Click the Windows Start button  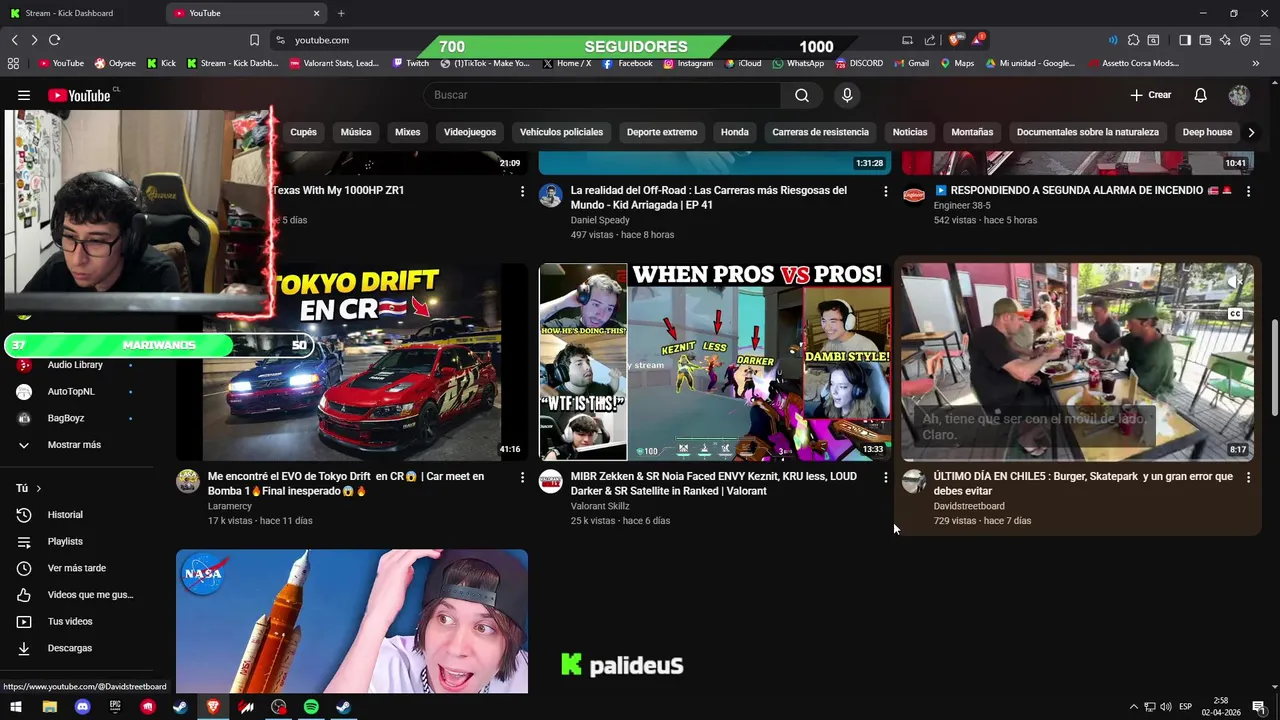point(16,707)
